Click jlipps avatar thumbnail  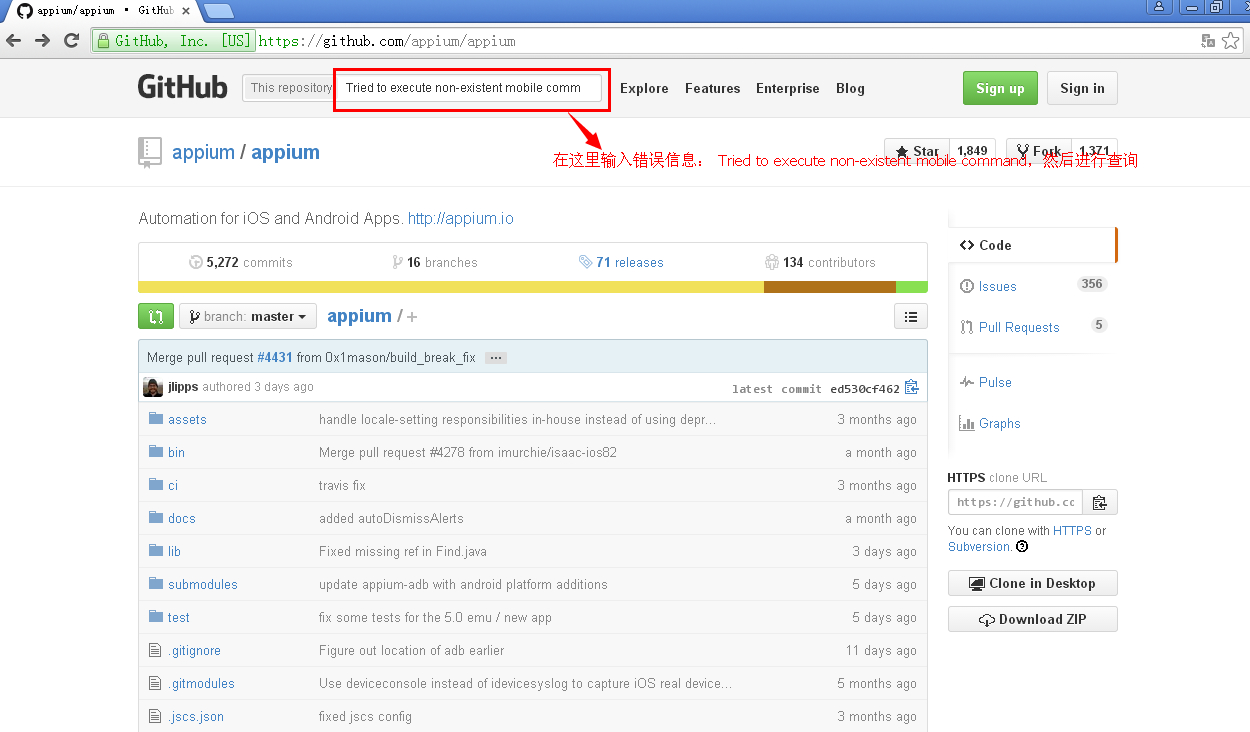[153, 387]
